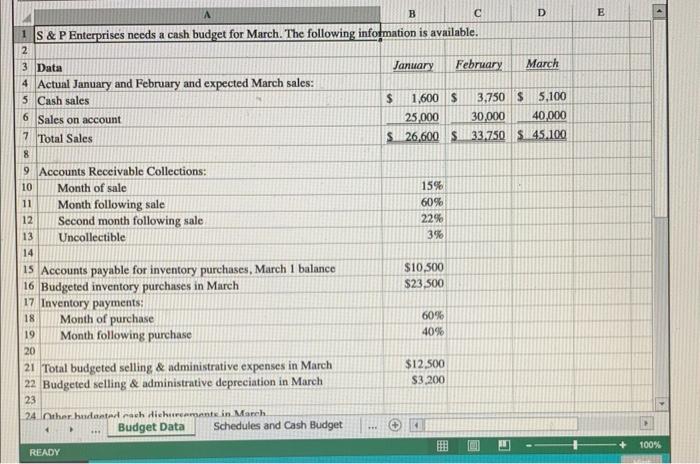Viewport: 700px width, 464px height.
Task: Select February sales on account 30,000
Action: pyautogui.click(x=479, y=117)
